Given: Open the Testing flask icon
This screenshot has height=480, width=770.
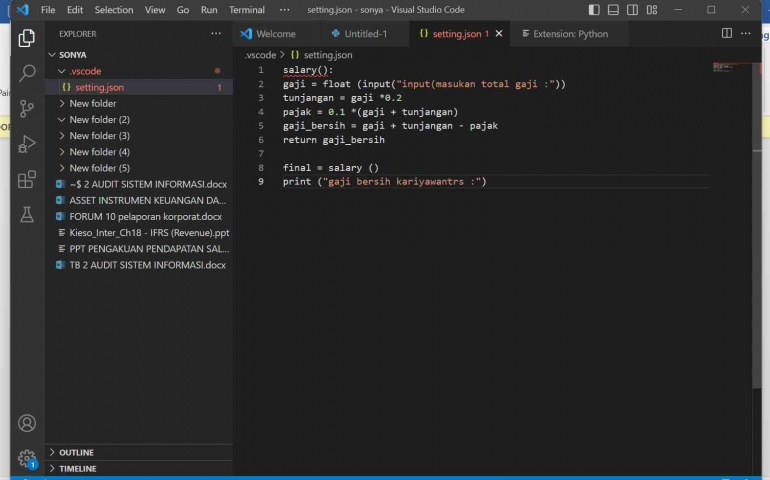Looking at the screenshot, I should (x=27, y=215).
